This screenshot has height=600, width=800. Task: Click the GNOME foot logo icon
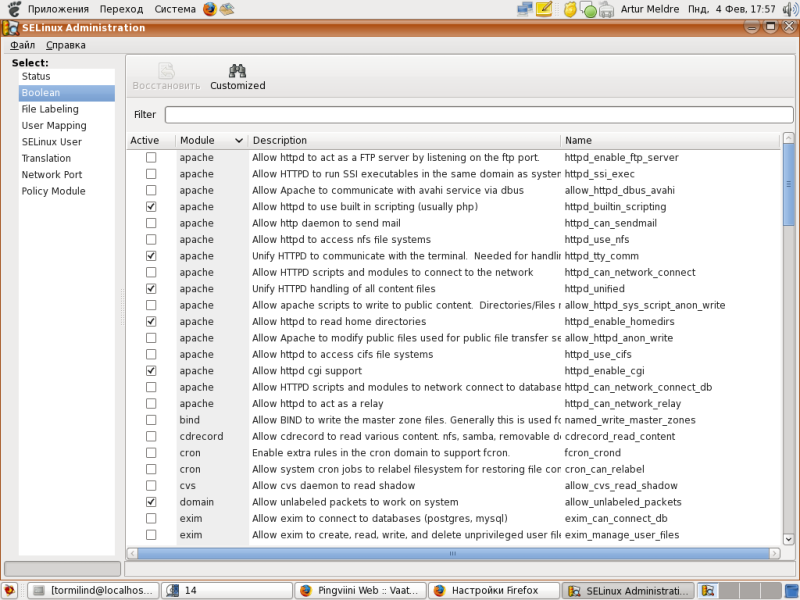[14, 9]
